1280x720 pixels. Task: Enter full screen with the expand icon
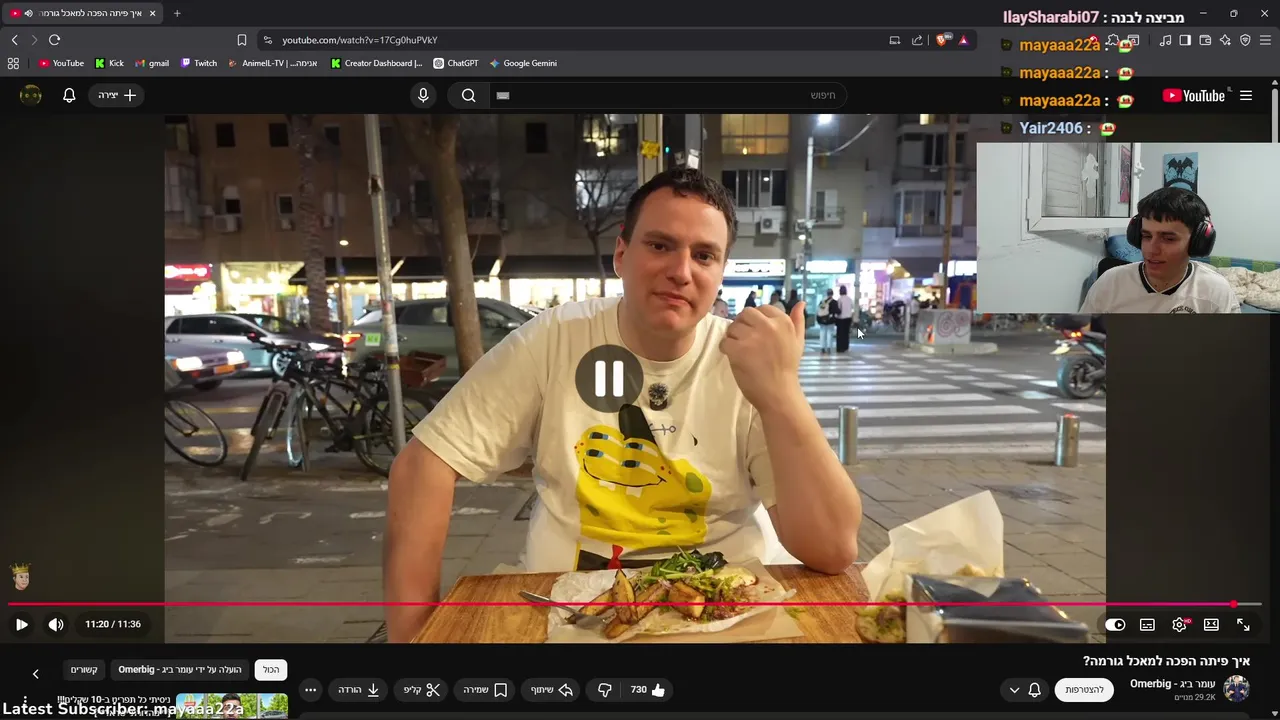[x=1243, y=624]
